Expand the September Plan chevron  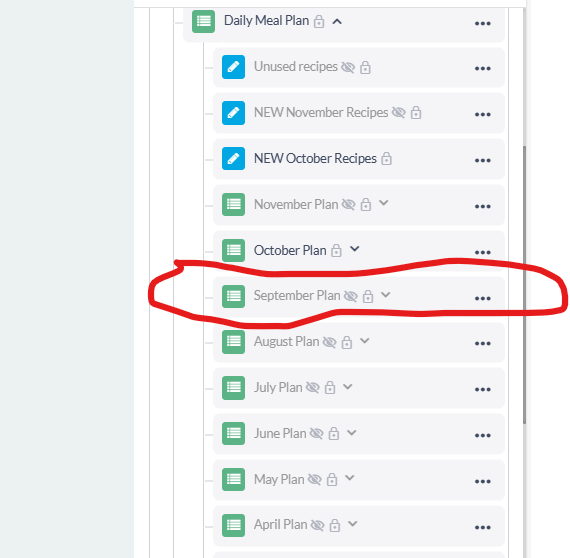pos(386,295)
